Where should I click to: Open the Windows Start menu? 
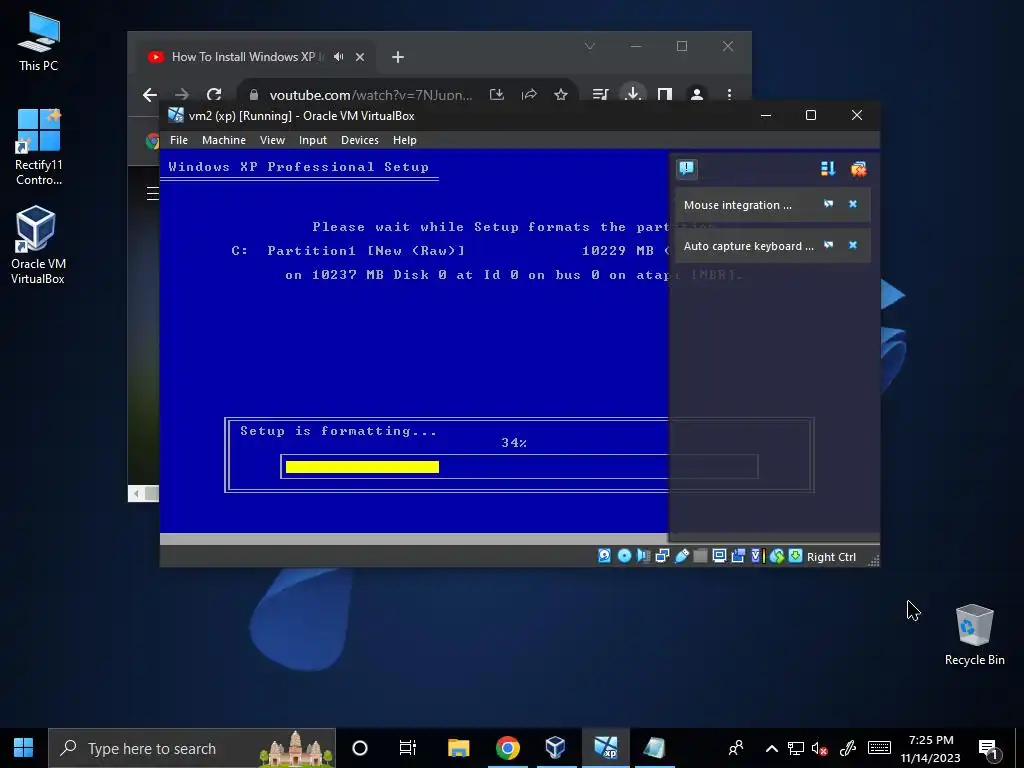(x=24, y=748)
